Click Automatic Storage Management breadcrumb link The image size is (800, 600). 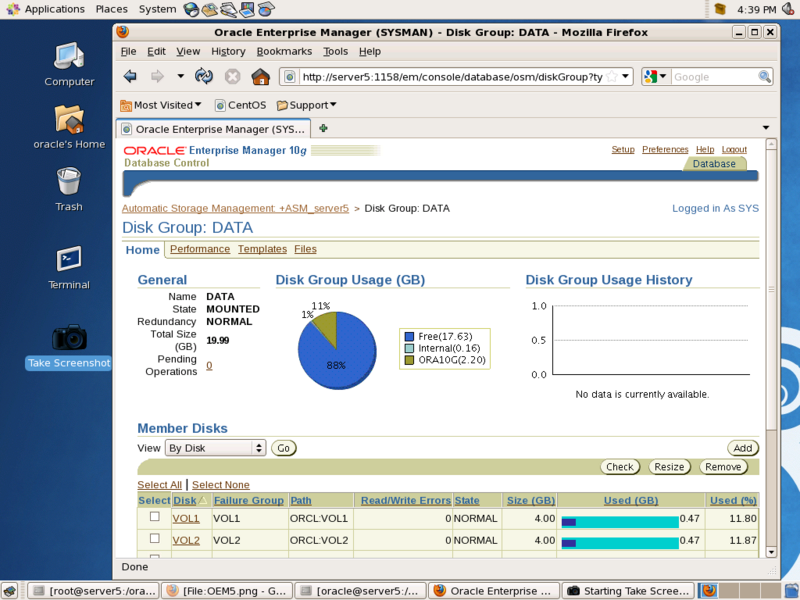coord(235,208)
